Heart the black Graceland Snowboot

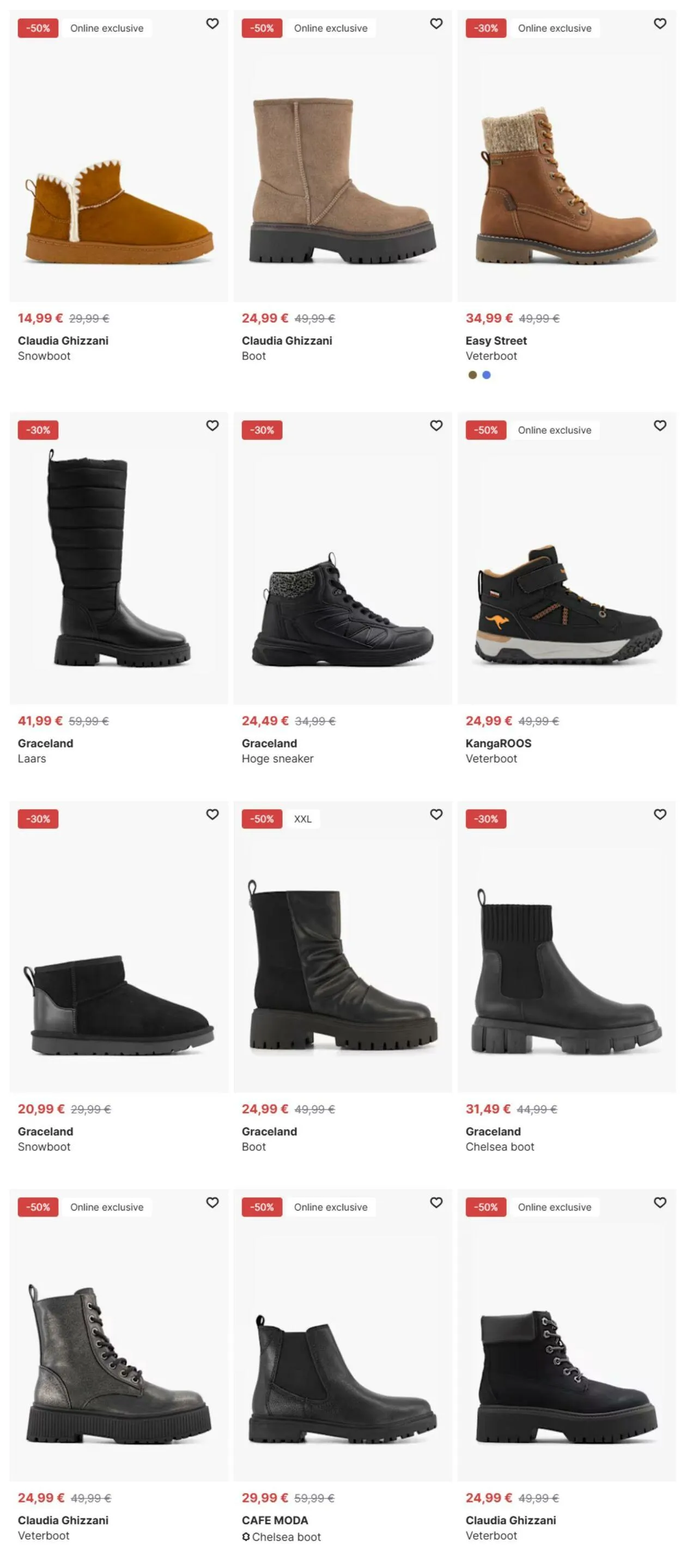coord(212,814)
